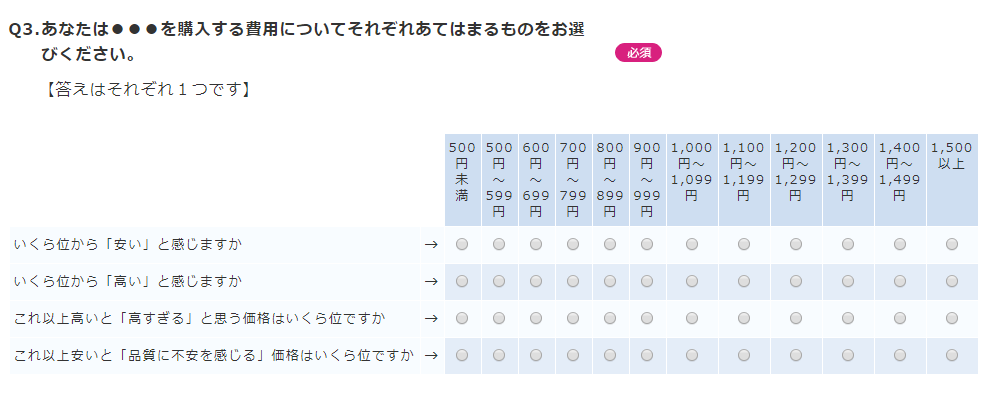The height and width of the screenshot is (395, 985).
Task: Click the arrow next to「安い」question
Action: pos(431,245)
